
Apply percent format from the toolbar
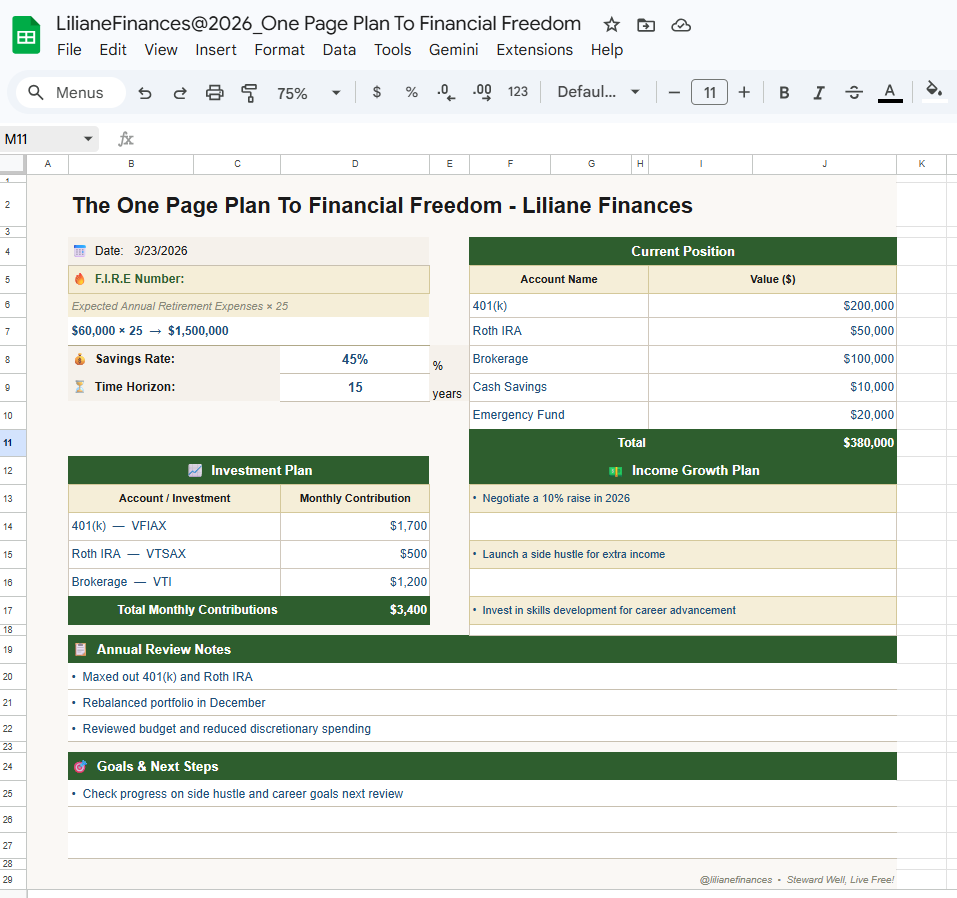411,92
